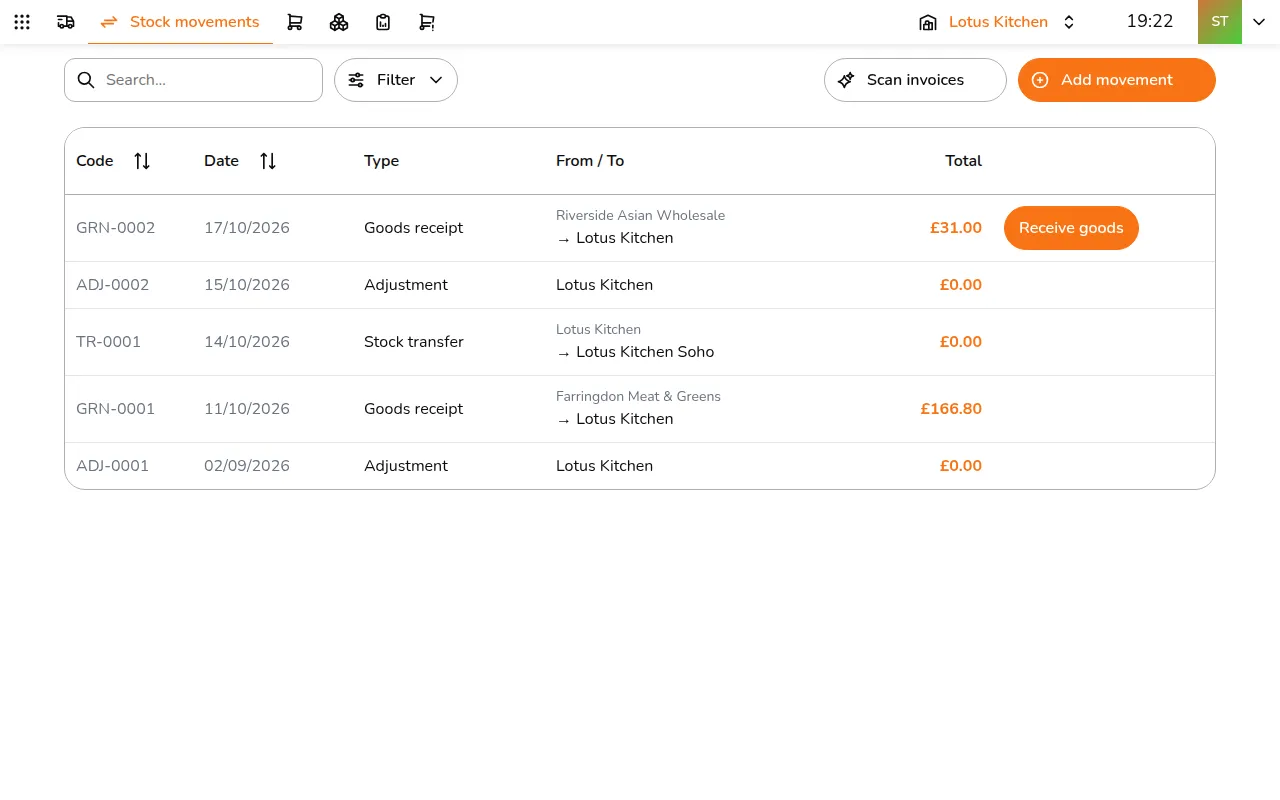Click the Search input field
The height and width of the screenshot is (800, 1280).
pyautogui.click(x=193, y=80)
